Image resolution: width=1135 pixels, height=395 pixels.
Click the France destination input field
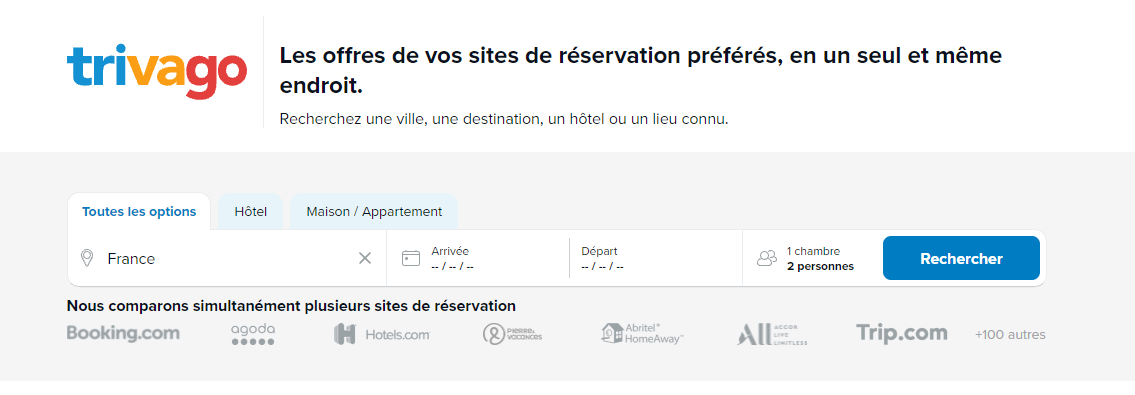224,258
